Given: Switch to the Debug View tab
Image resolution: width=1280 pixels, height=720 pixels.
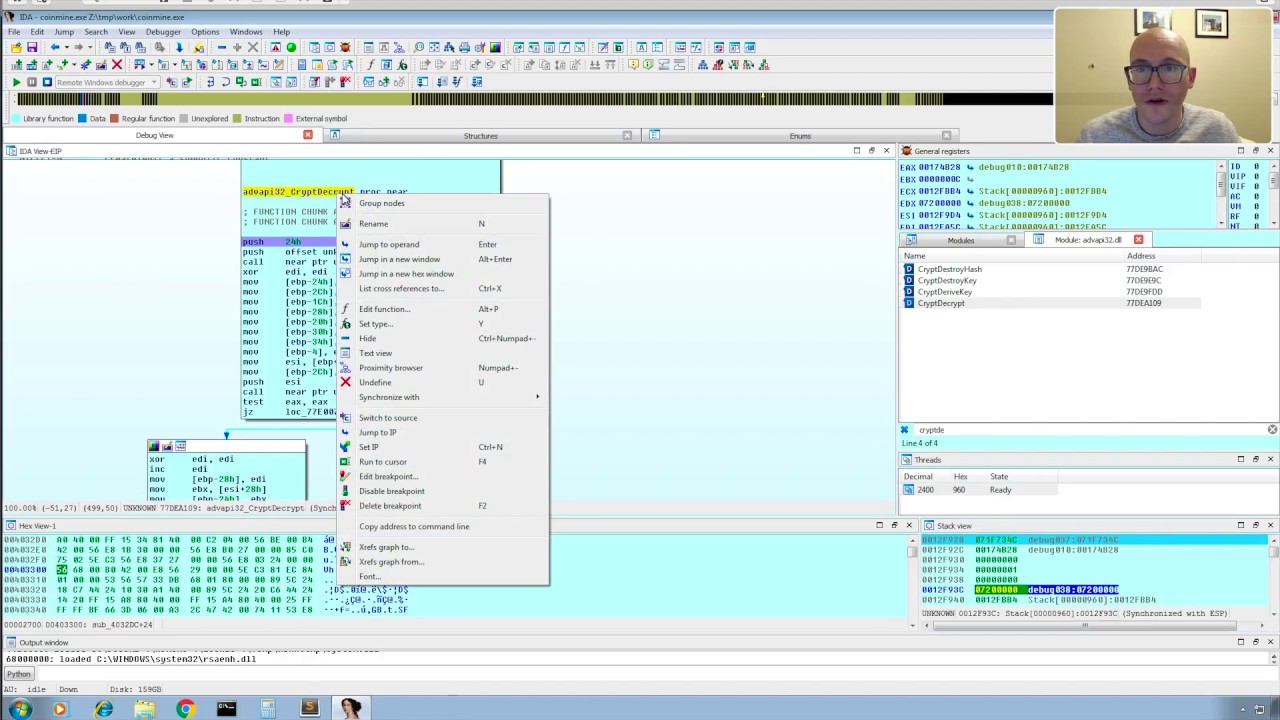Looking at the screenshot, I should [154, 135].
